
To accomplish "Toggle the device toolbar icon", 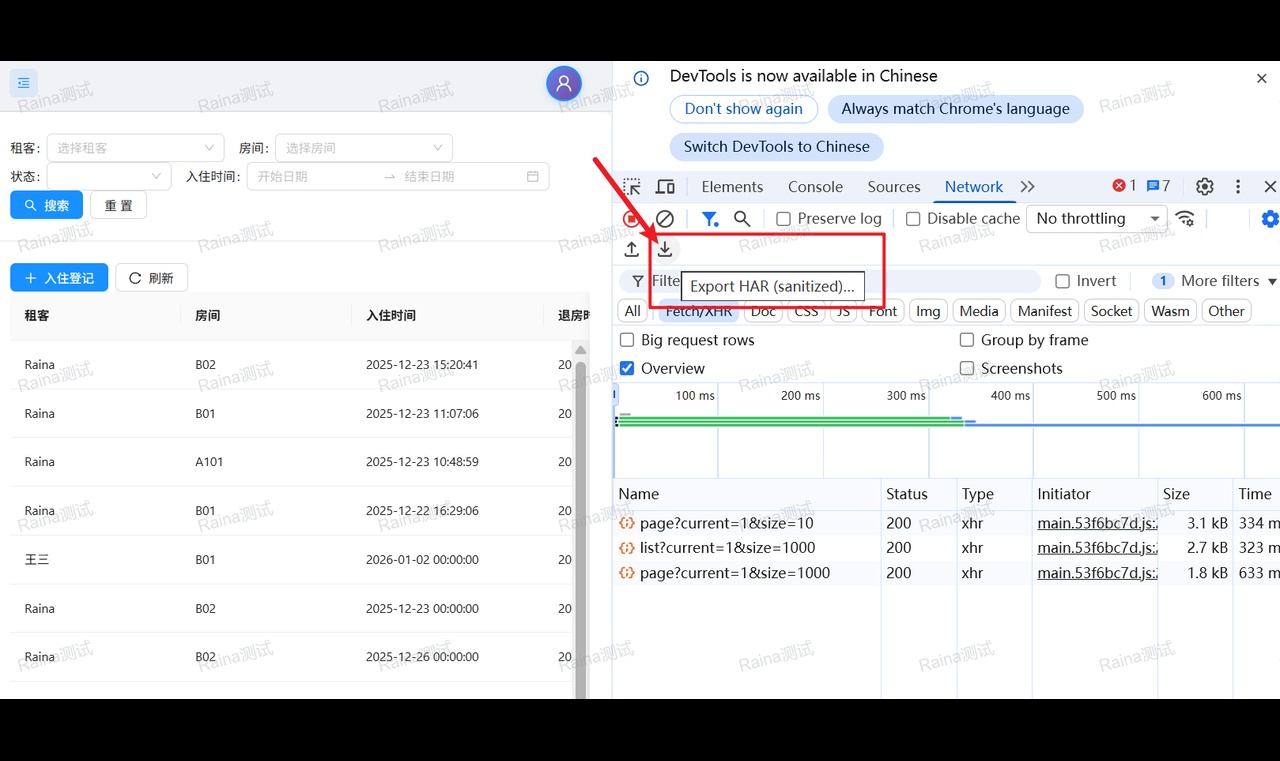I will (665, 187).
